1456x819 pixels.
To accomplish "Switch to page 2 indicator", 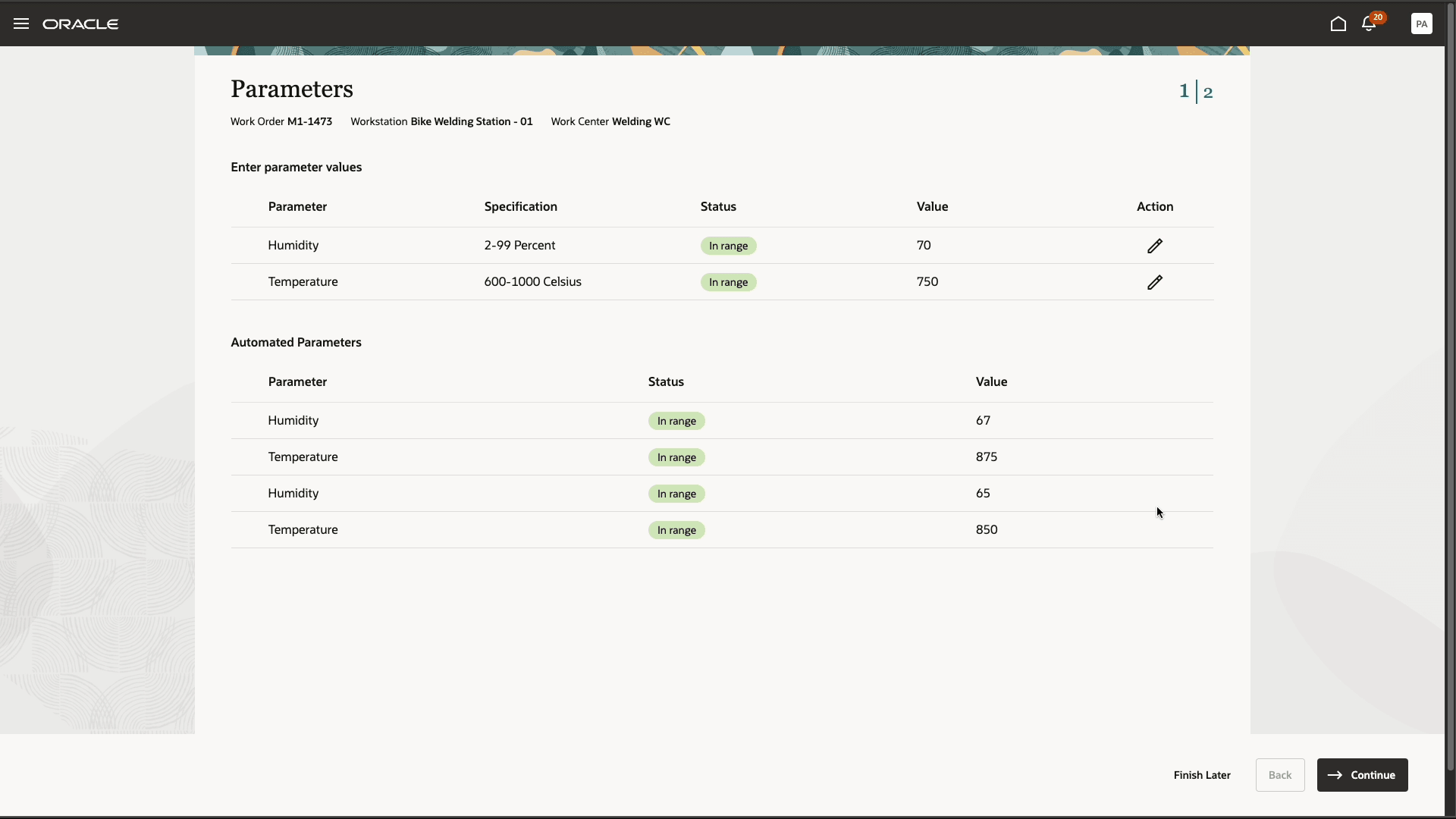I will click(x=1209, y=92).
